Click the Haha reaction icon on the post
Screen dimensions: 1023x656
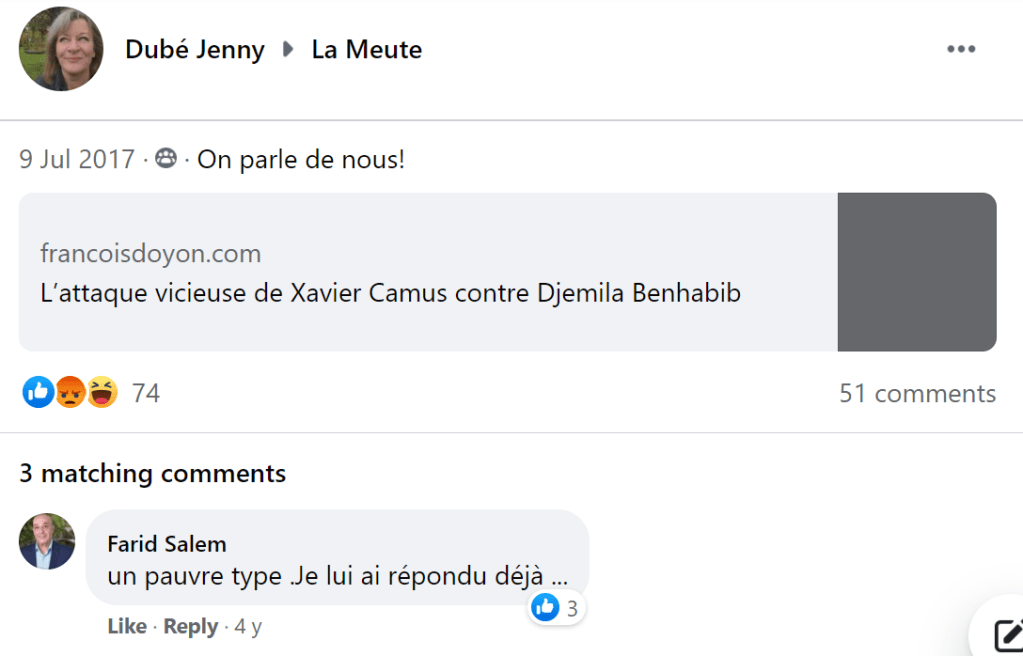(102, 393)
